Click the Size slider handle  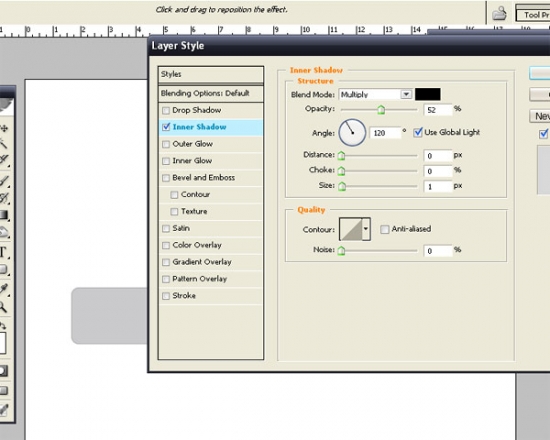coord(342,186)
